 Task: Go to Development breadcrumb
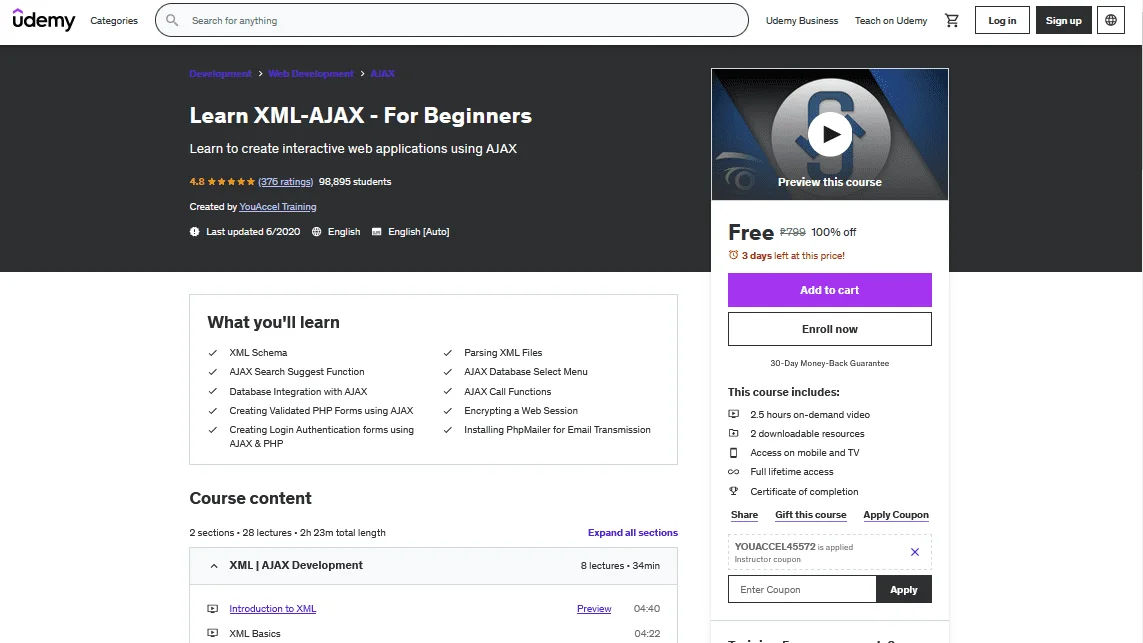[x=220, y=74]
